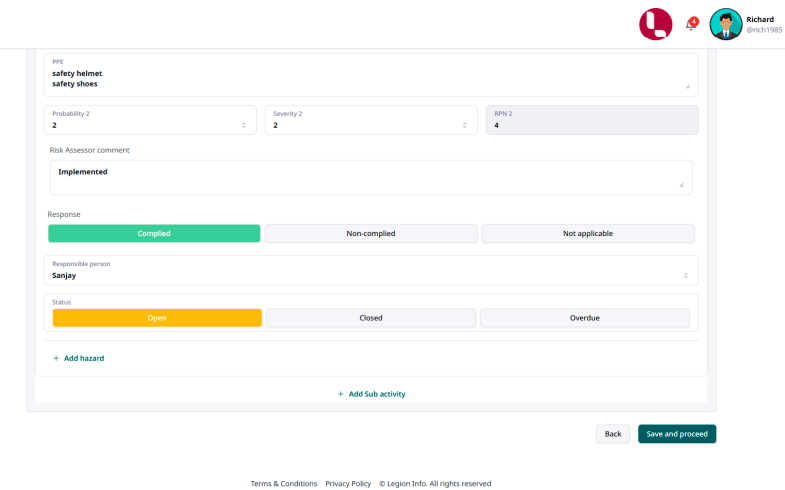
Task: Set status to Closed
Action: click(x=371, y=318)
